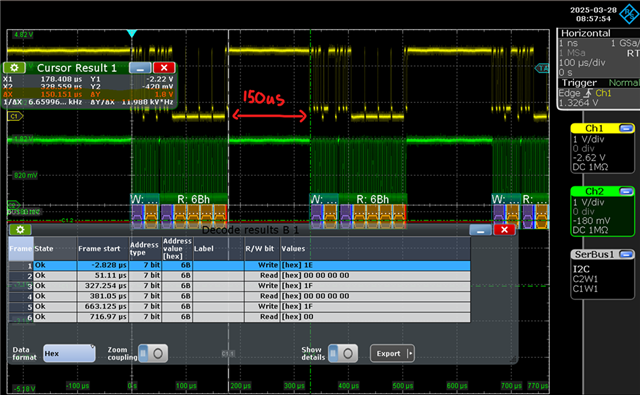Image resolution: width=640 pixels, height=395 pixels.
Task: Minimize the Ch2 signal icon
Action: point(626,191)
